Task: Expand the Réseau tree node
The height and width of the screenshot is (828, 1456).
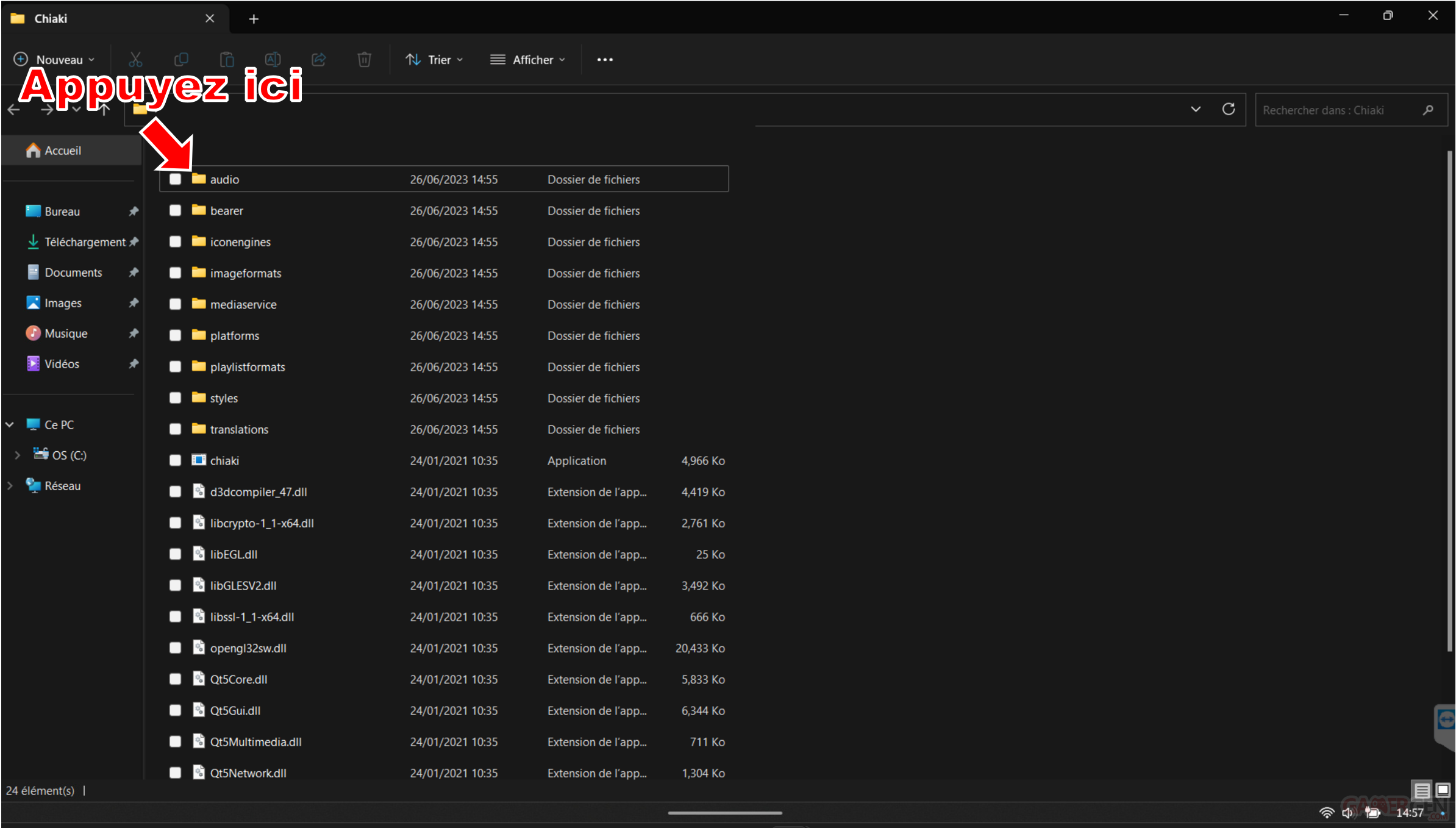Action: click(10, 486)
